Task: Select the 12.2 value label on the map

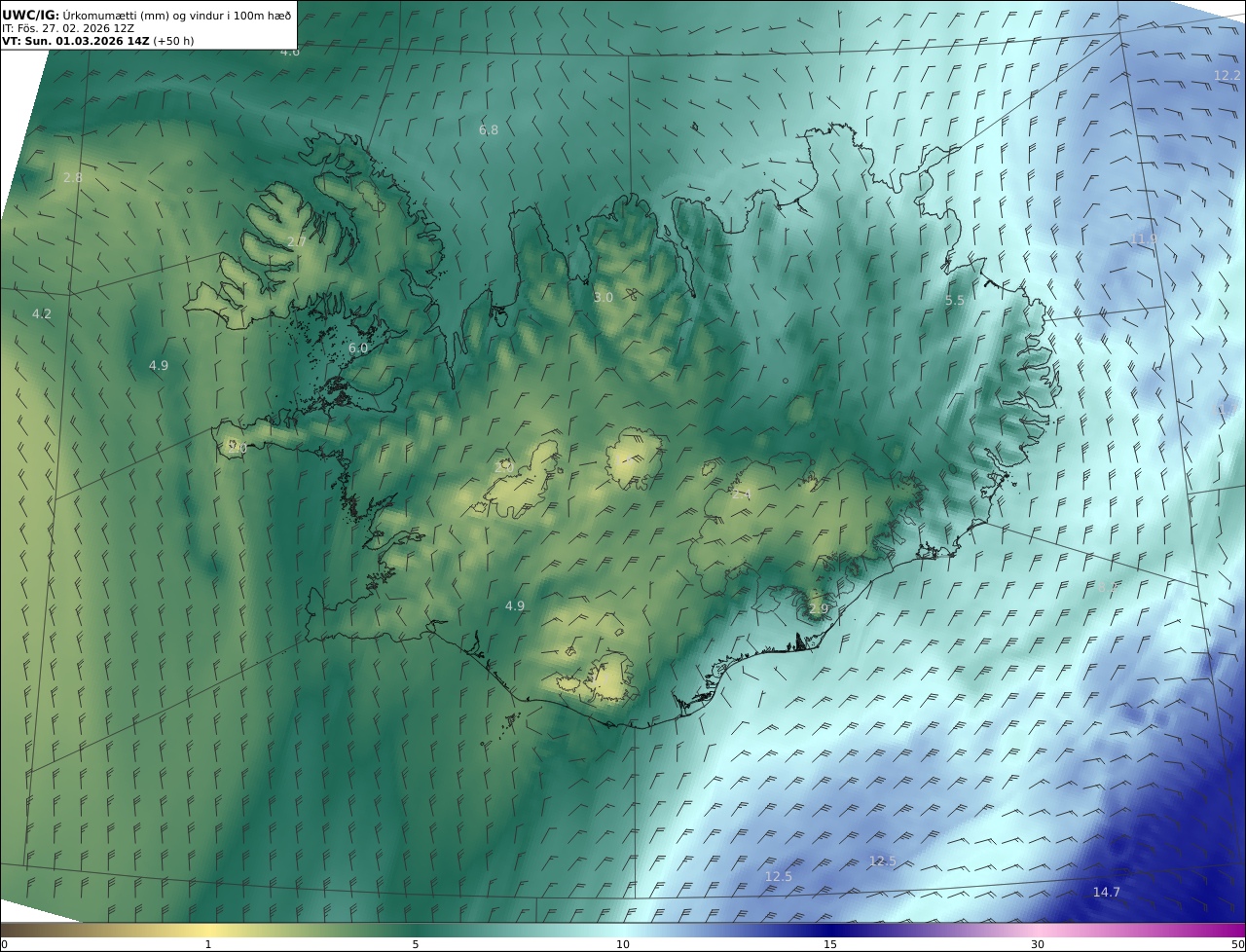Action: [x=1228, y=75]
